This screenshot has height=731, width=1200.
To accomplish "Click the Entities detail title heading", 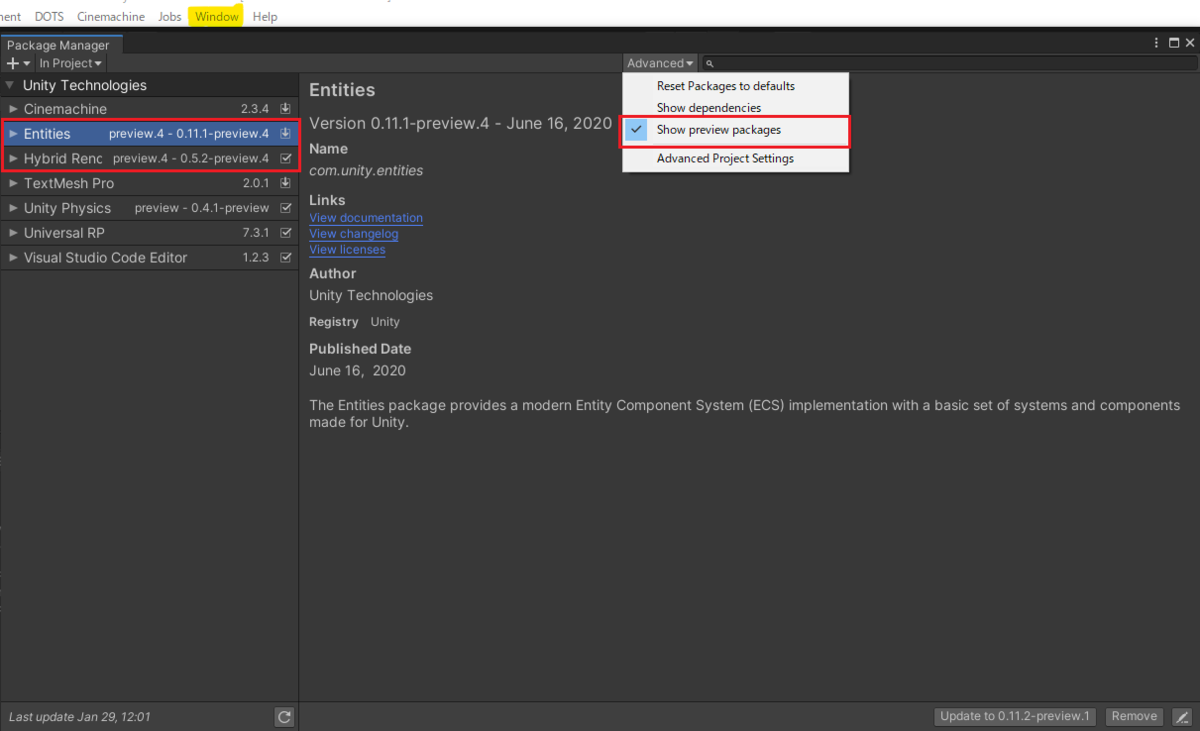I will coord(342,90).
